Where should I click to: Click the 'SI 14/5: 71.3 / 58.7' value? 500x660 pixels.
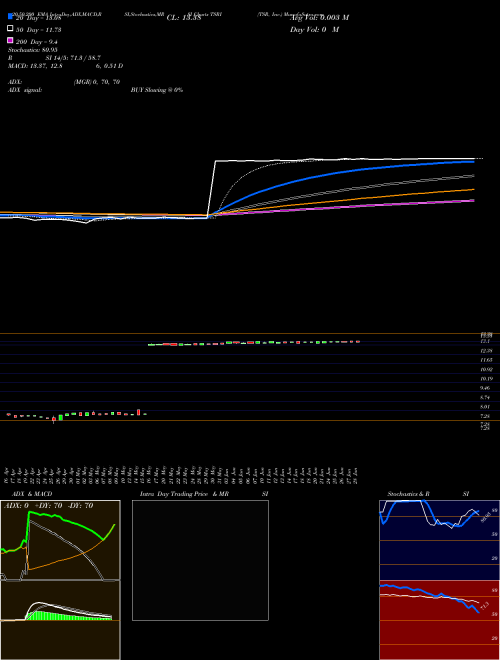click(73, 58)
